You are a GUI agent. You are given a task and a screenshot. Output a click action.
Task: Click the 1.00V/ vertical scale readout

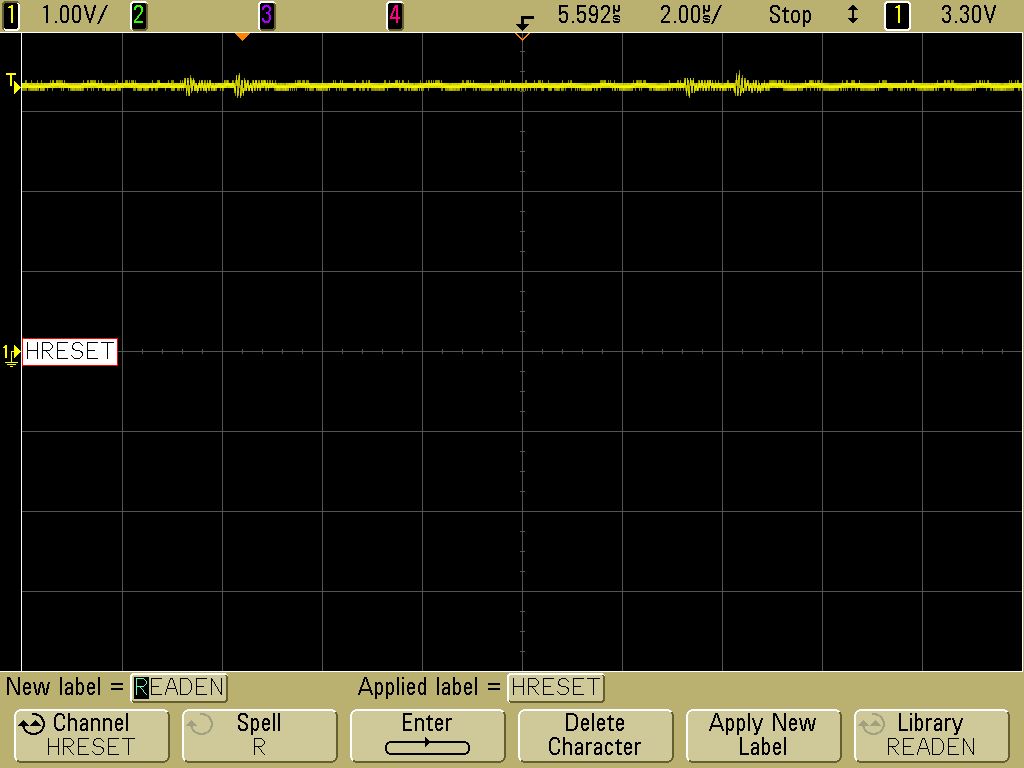[x=73, y=15]
